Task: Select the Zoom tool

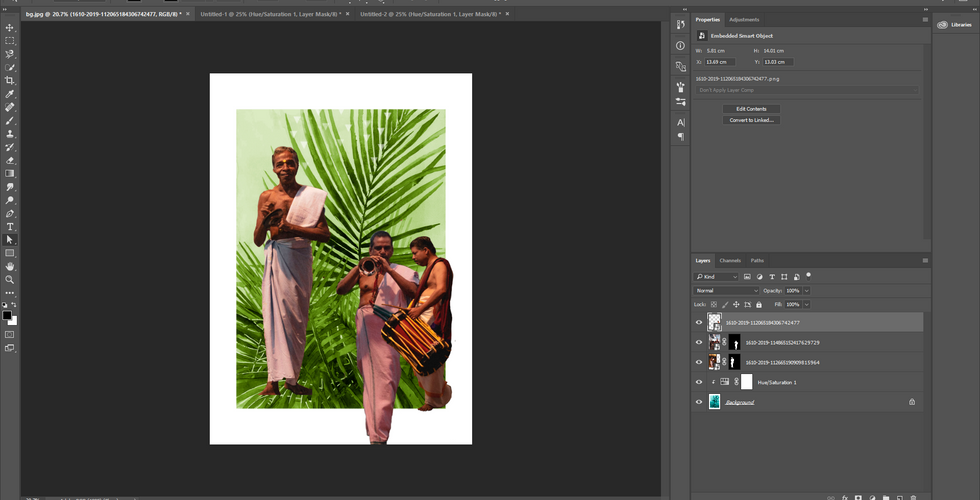Action: 10,280
